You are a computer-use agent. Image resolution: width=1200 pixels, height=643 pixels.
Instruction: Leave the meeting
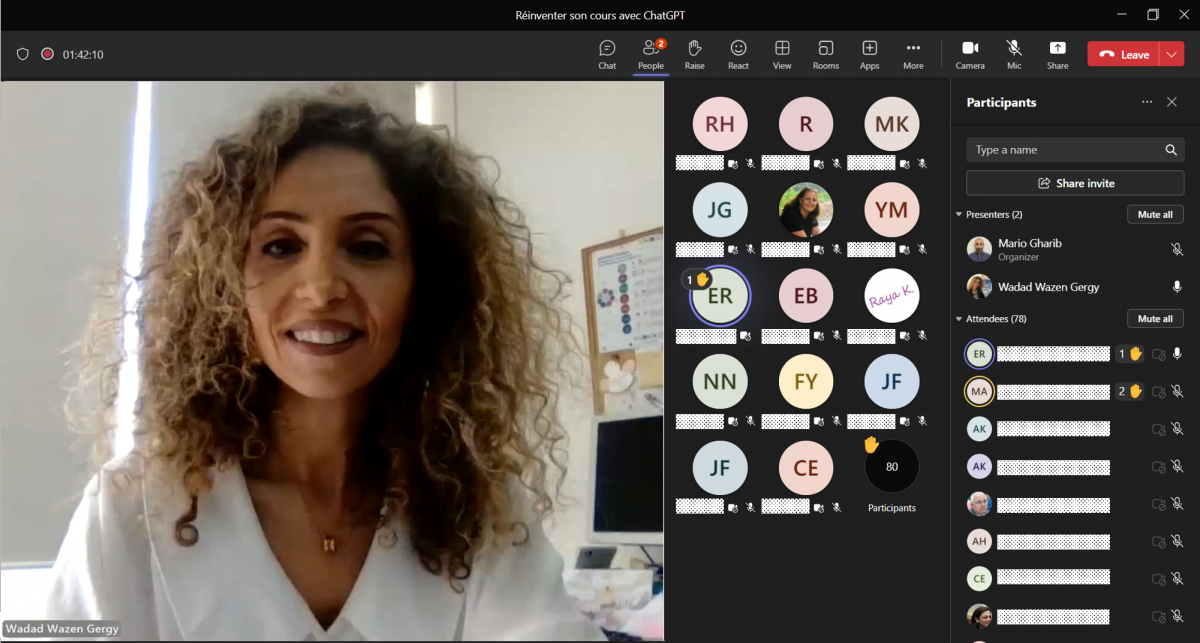1124,54
